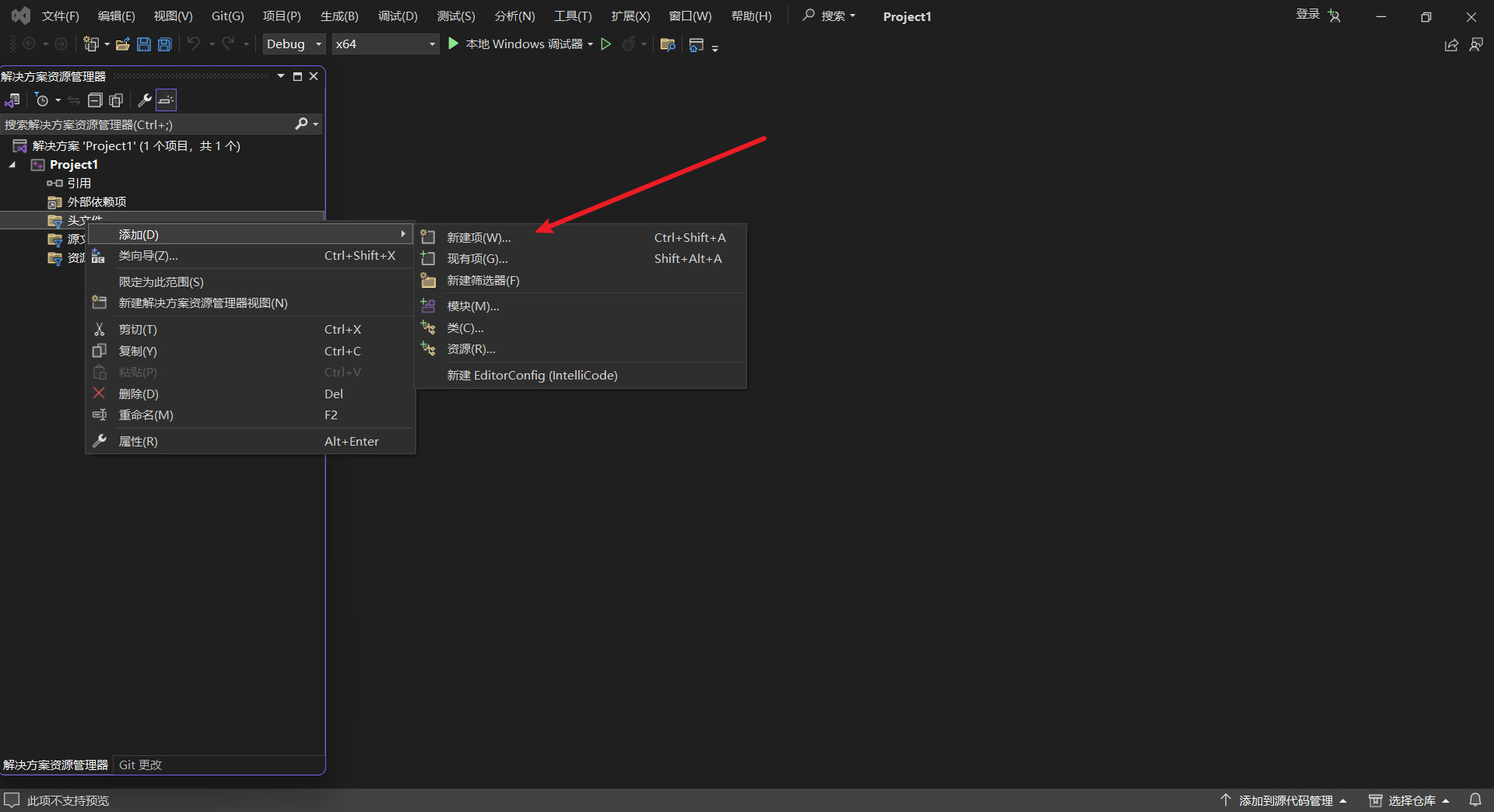Click the Hot Reload flame icon
1494x812 pixels.
pos(629,44)
